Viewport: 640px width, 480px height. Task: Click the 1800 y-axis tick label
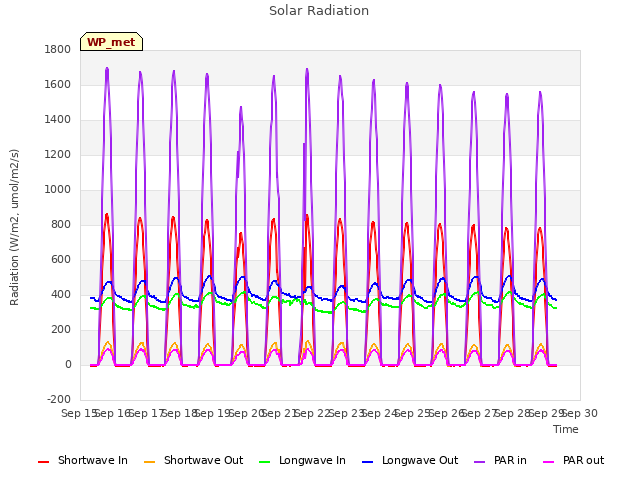58,49
